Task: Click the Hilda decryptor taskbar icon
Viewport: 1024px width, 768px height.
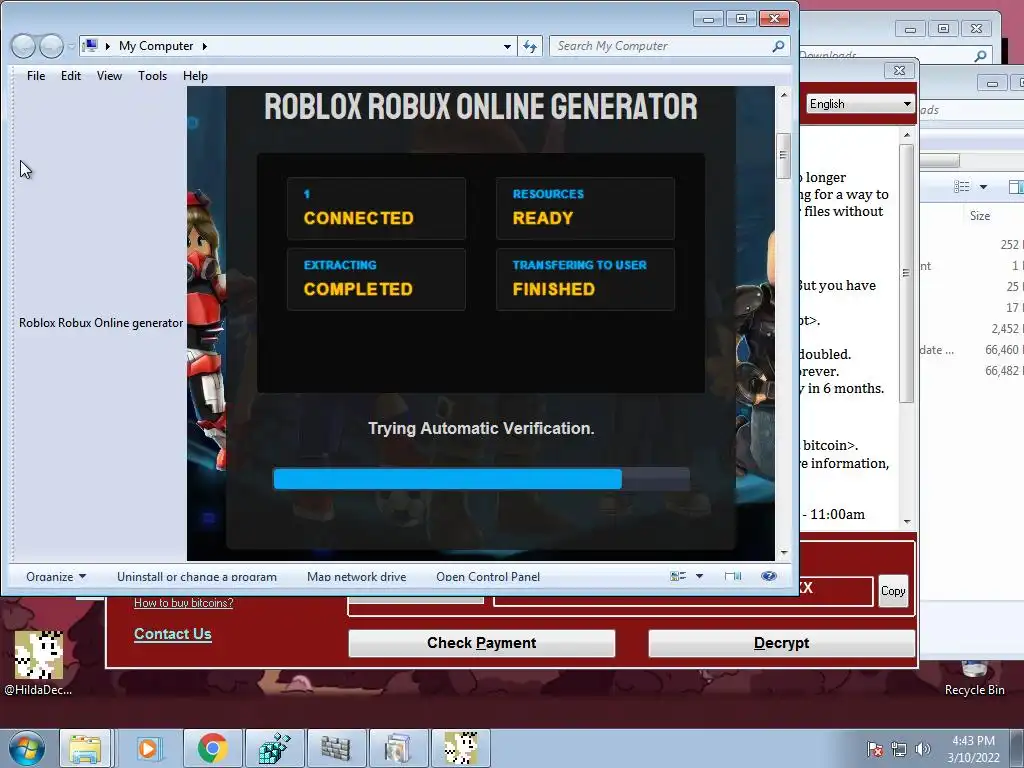Action: [x=460, y=748]
